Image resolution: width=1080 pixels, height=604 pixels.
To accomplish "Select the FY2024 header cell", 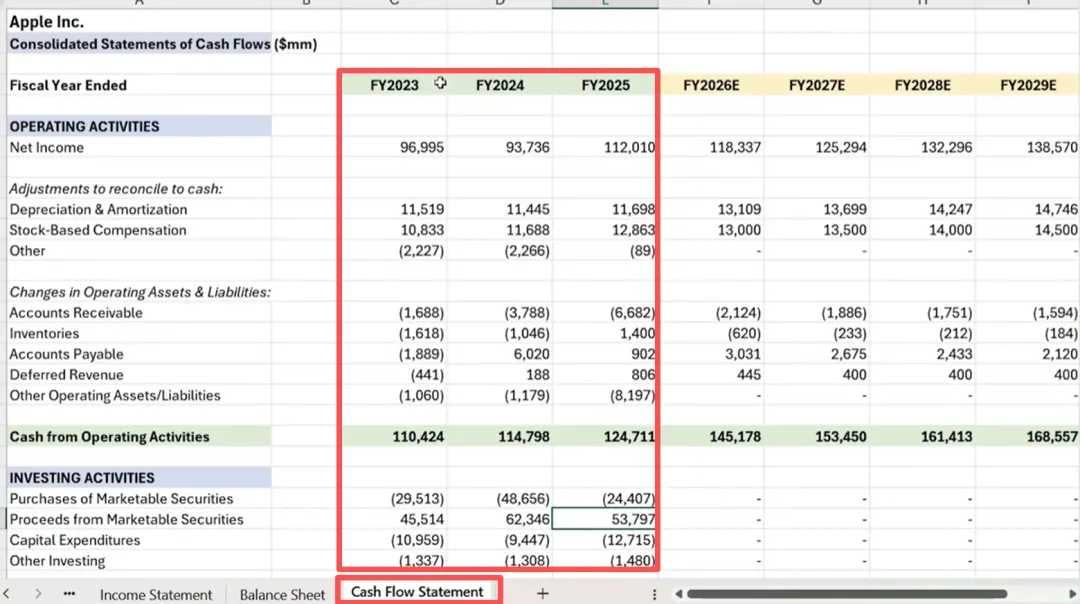I will [x=500, y=85].
